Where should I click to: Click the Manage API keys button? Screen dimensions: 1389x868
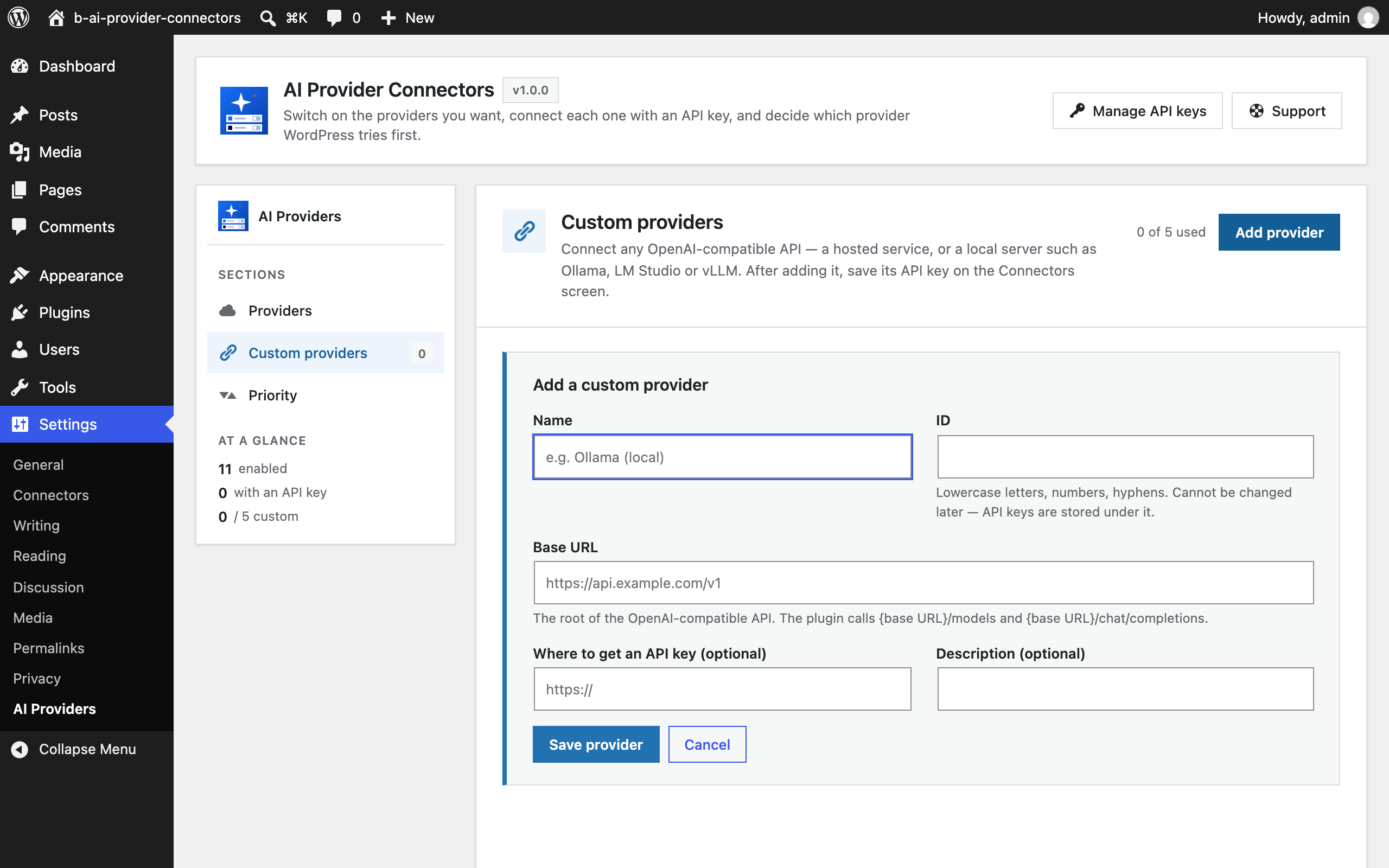click(1137, 111)
